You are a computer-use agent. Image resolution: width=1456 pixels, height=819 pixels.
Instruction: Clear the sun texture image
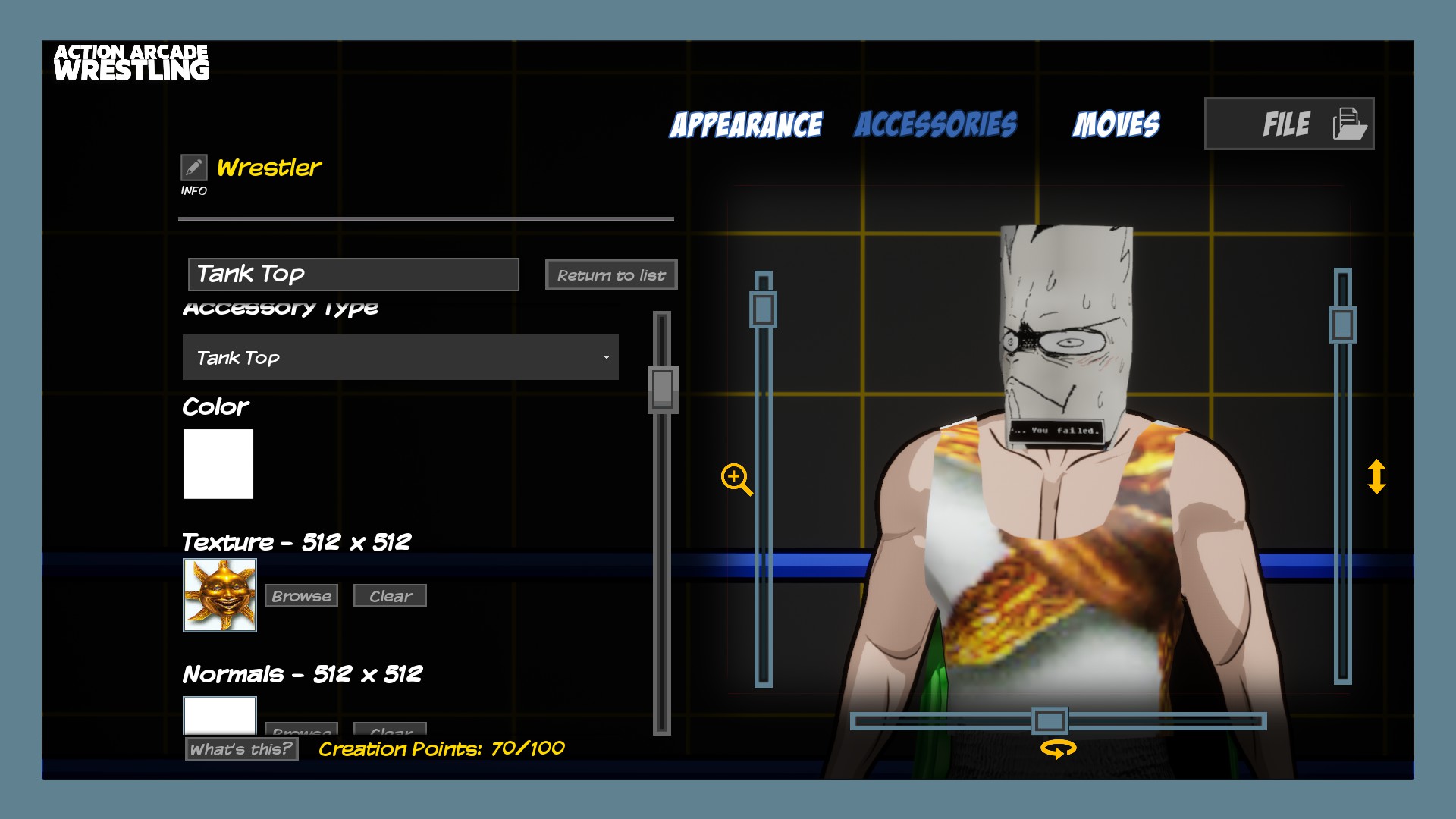(390, 596)
